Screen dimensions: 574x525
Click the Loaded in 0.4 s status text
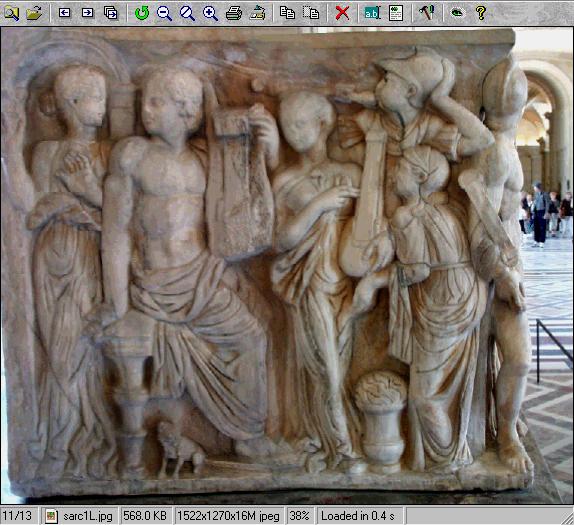coord(358,516)
